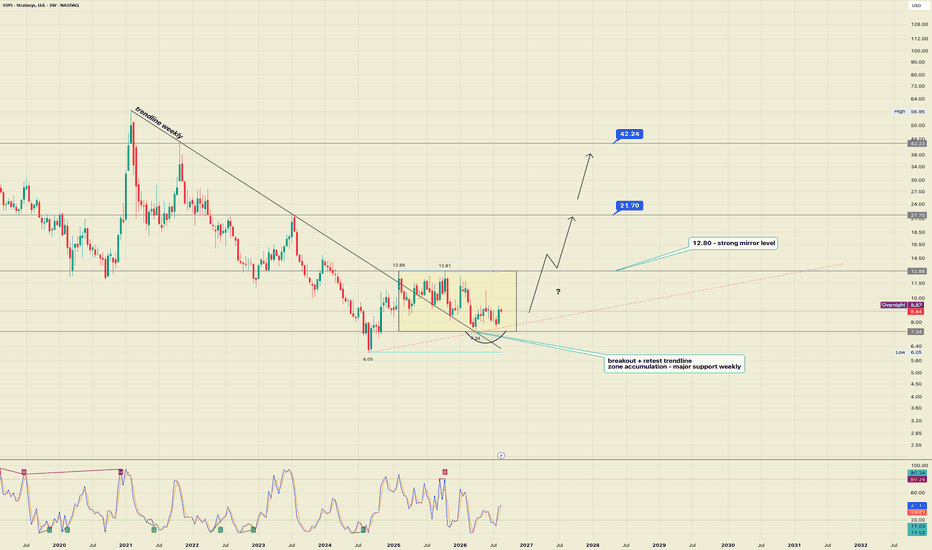The image size is (932, 550).
Task: Select the red sell marker near 2026 on oscillator
Action: pos(445,472)
